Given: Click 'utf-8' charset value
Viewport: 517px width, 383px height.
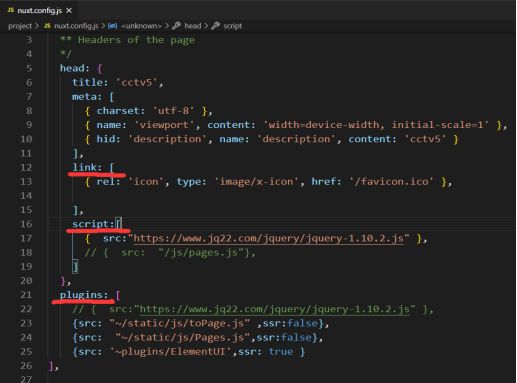Looking at the screenshot, I should click(174, 111).
